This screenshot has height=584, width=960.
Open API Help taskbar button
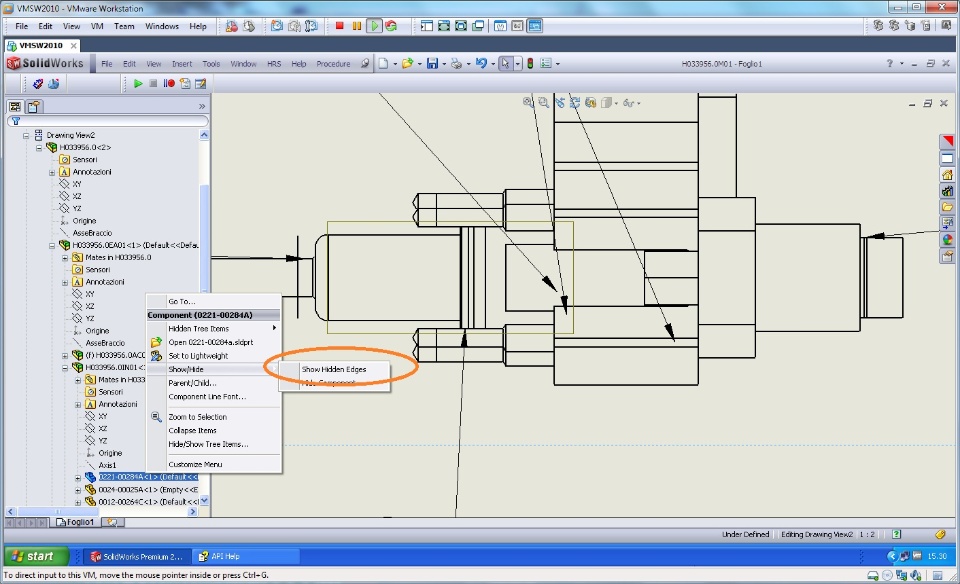point(245,556)
